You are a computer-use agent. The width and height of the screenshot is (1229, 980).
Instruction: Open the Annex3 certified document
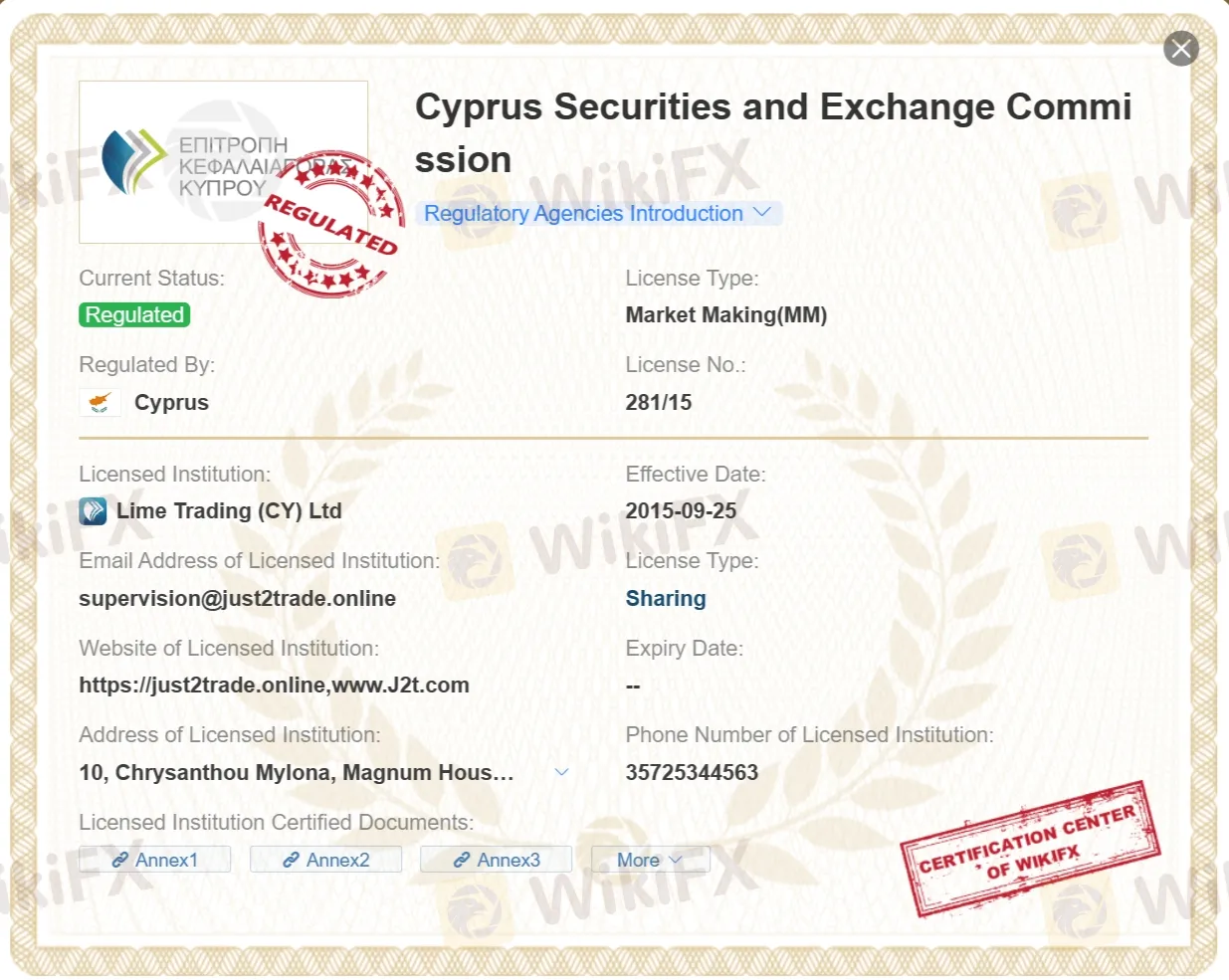coord(497,860)
